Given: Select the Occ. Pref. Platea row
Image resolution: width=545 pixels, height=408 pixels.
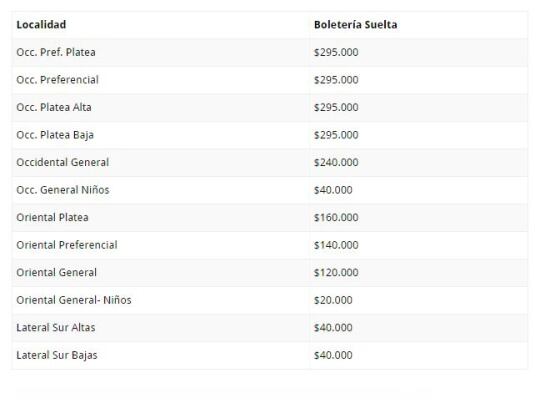Looking at the screenshot, I should pyautogui.click(x=270, y=52).
